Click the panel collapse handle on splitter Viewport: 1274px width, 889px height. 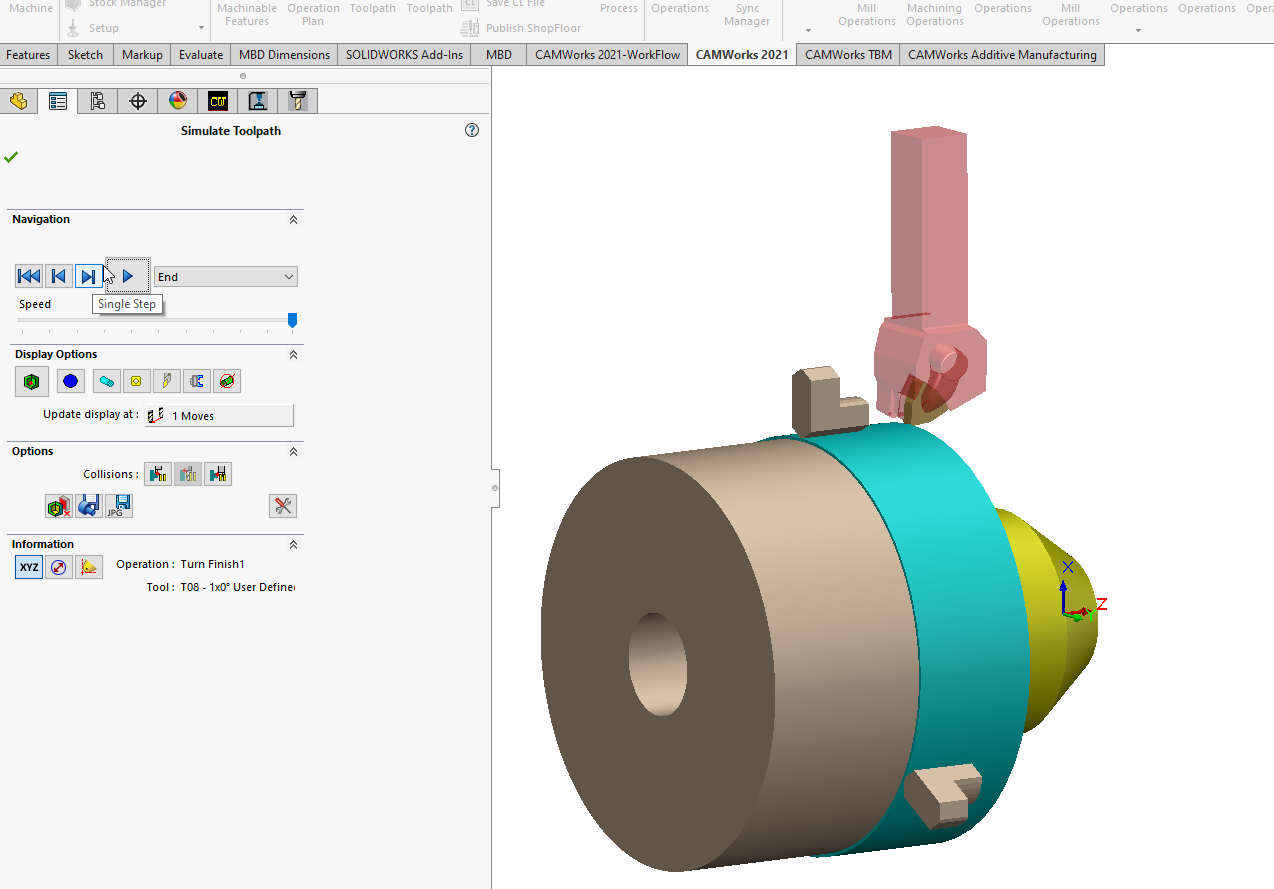click(495, 488)
